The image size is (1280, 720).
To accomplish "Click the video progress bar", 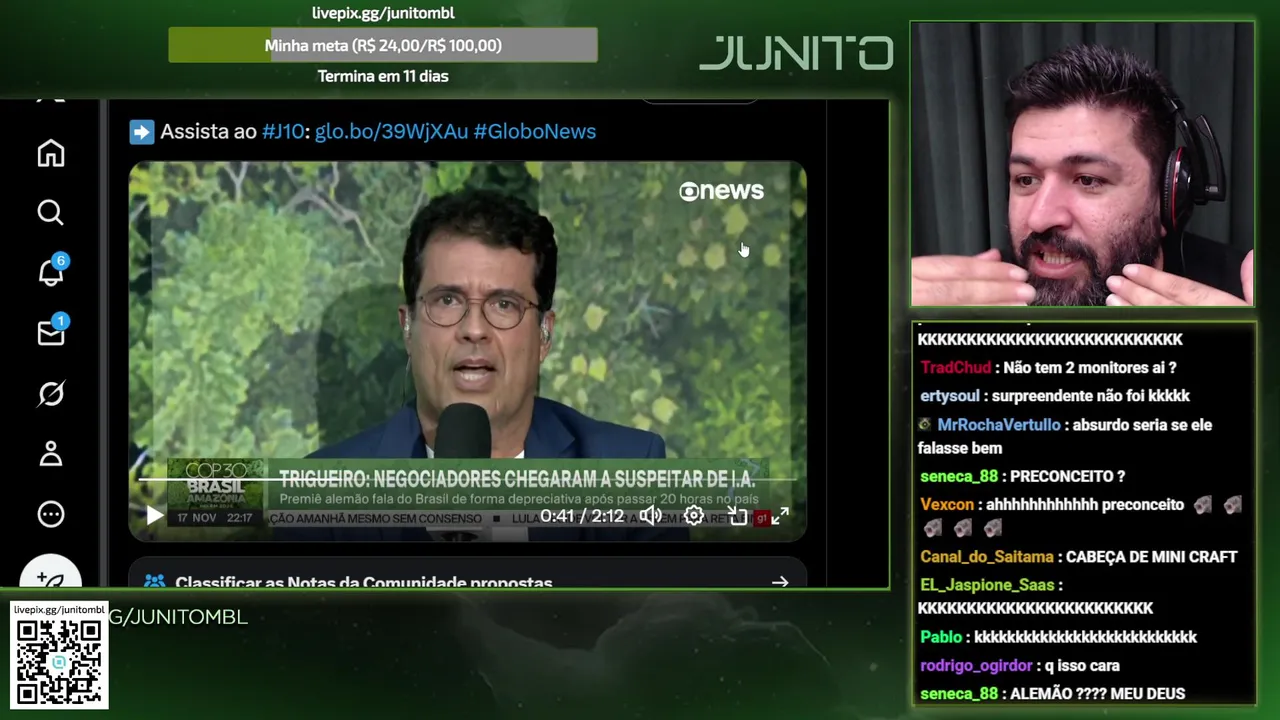I will (x=467, y=480).
